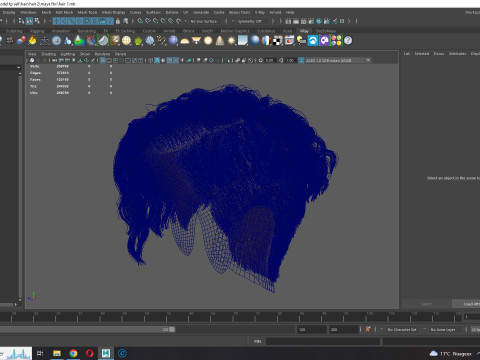The height and width of the screenshot is (360, 480).
Task: Open Selected menu in Attribute Editor
Action: click(x=422, y=54)
